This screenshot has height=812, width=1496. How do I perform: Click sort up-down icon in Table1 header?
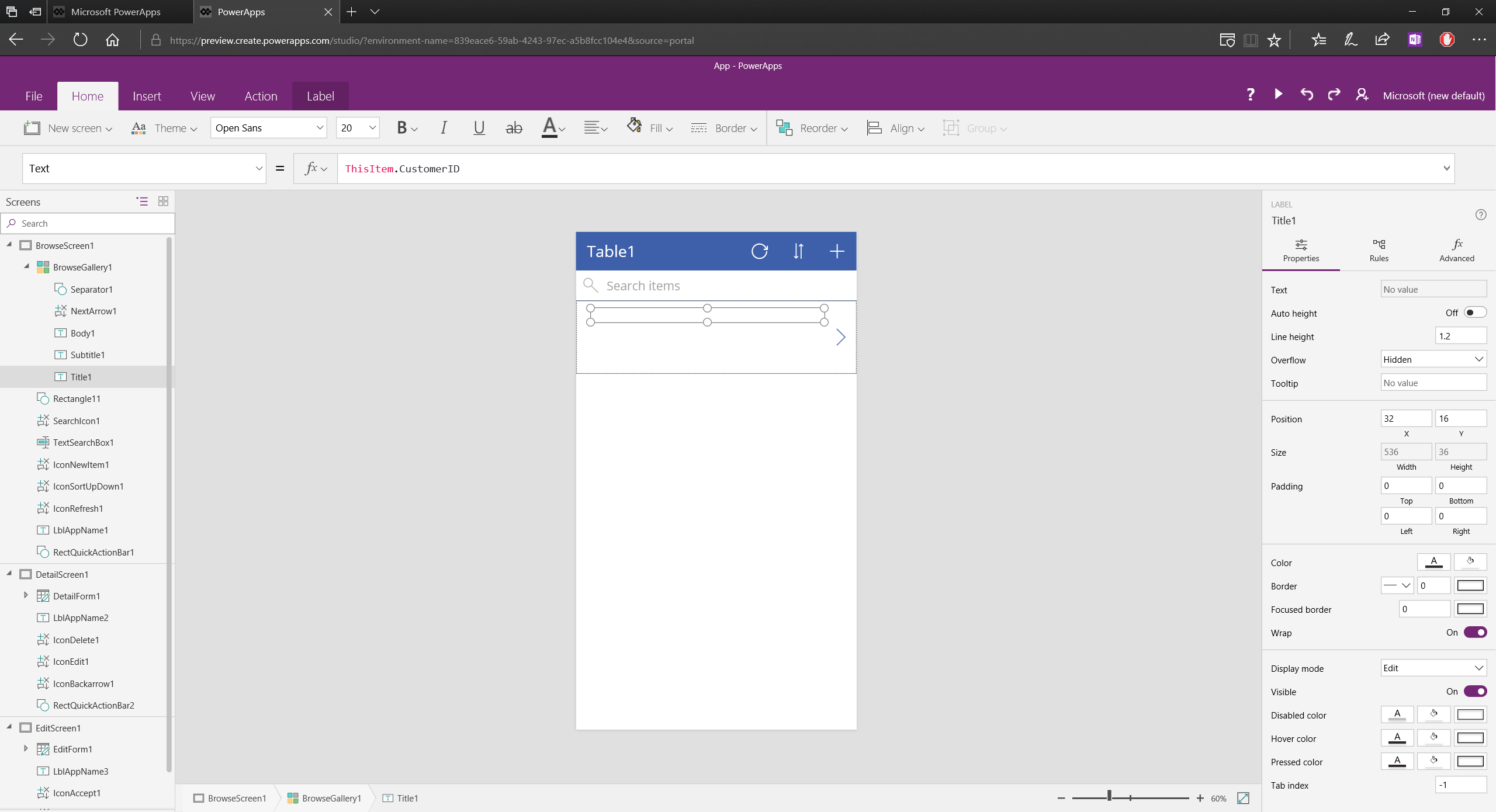[798, 251]
